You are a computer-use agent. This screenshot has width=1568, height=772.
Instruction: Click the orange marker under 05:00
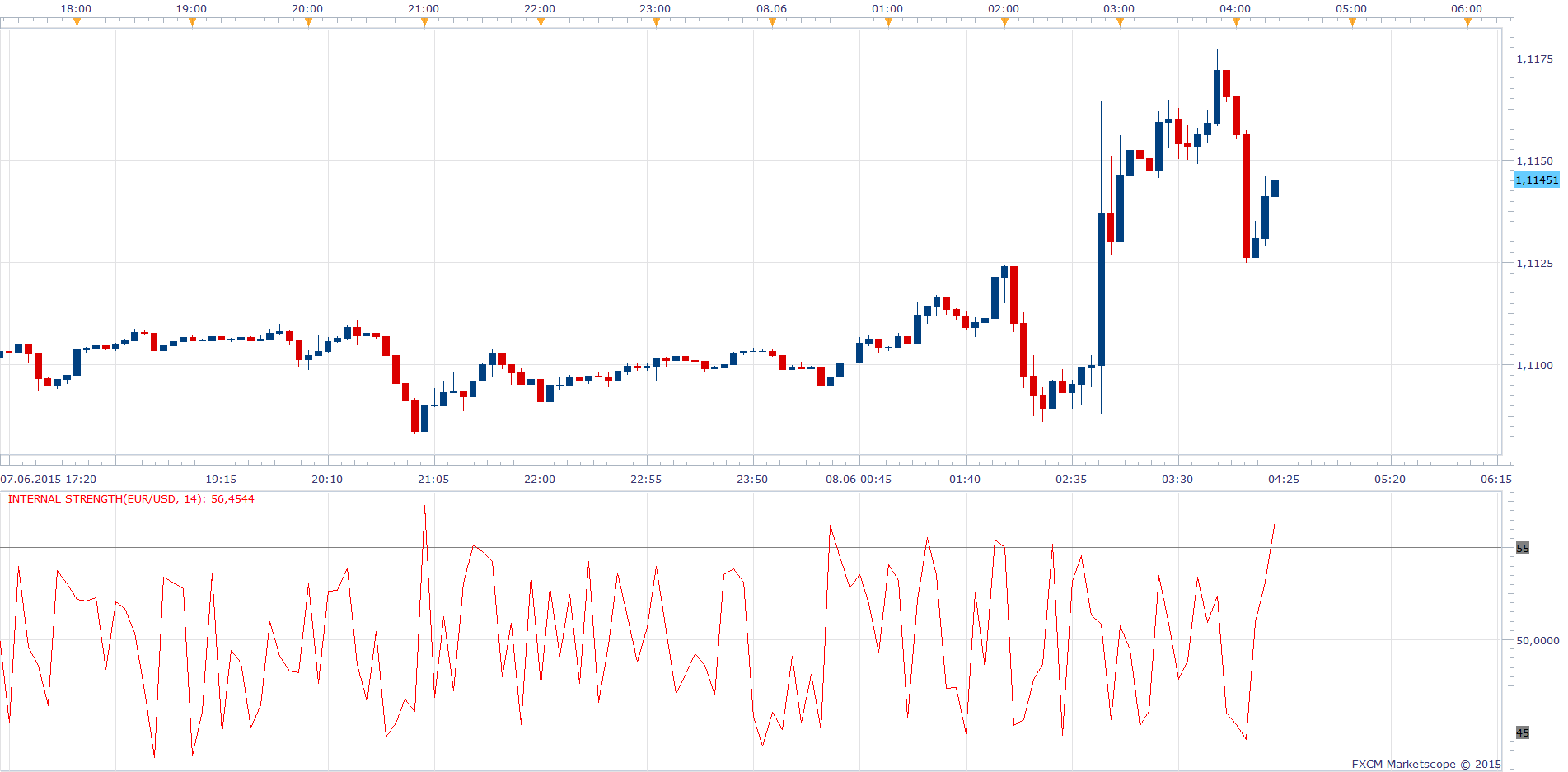(x=1352, y=22)
